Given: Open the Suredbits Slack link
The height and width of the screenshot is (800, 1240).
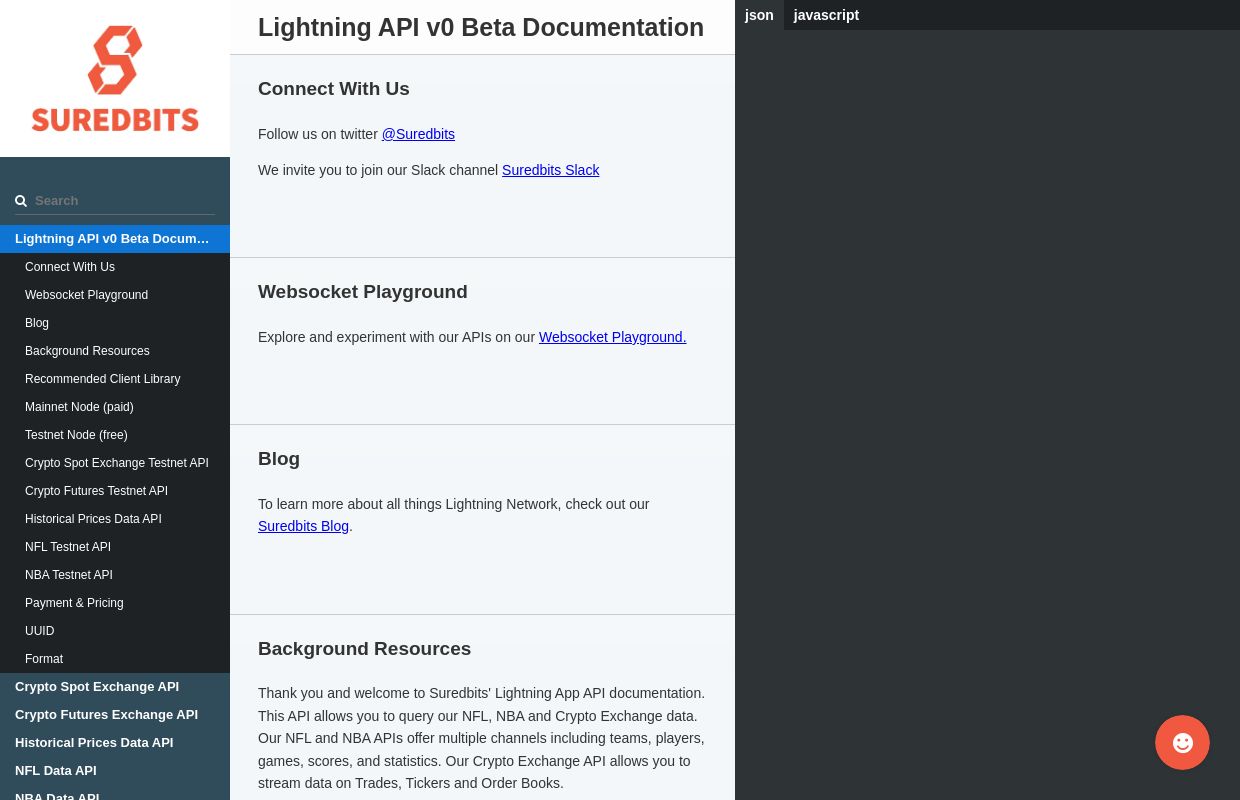Looking at the screenshot, I should pyautogui.click(x=551, y=170).
